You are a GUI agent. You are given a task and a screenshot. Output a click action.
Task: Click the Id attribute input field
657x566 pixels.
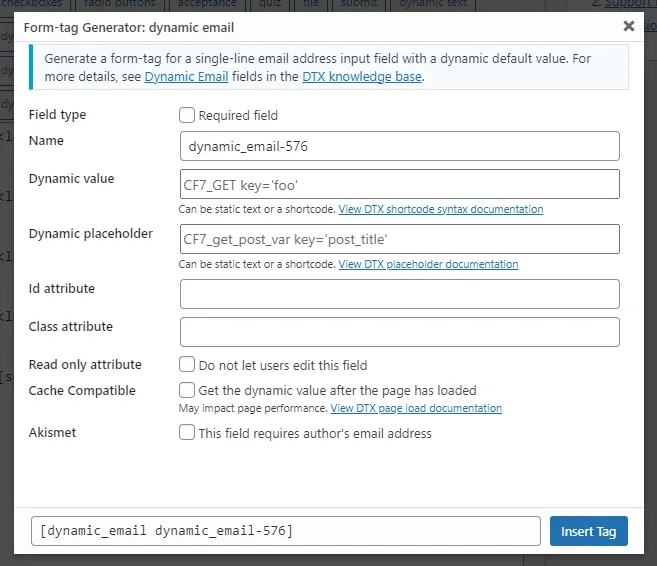[400, 294]
